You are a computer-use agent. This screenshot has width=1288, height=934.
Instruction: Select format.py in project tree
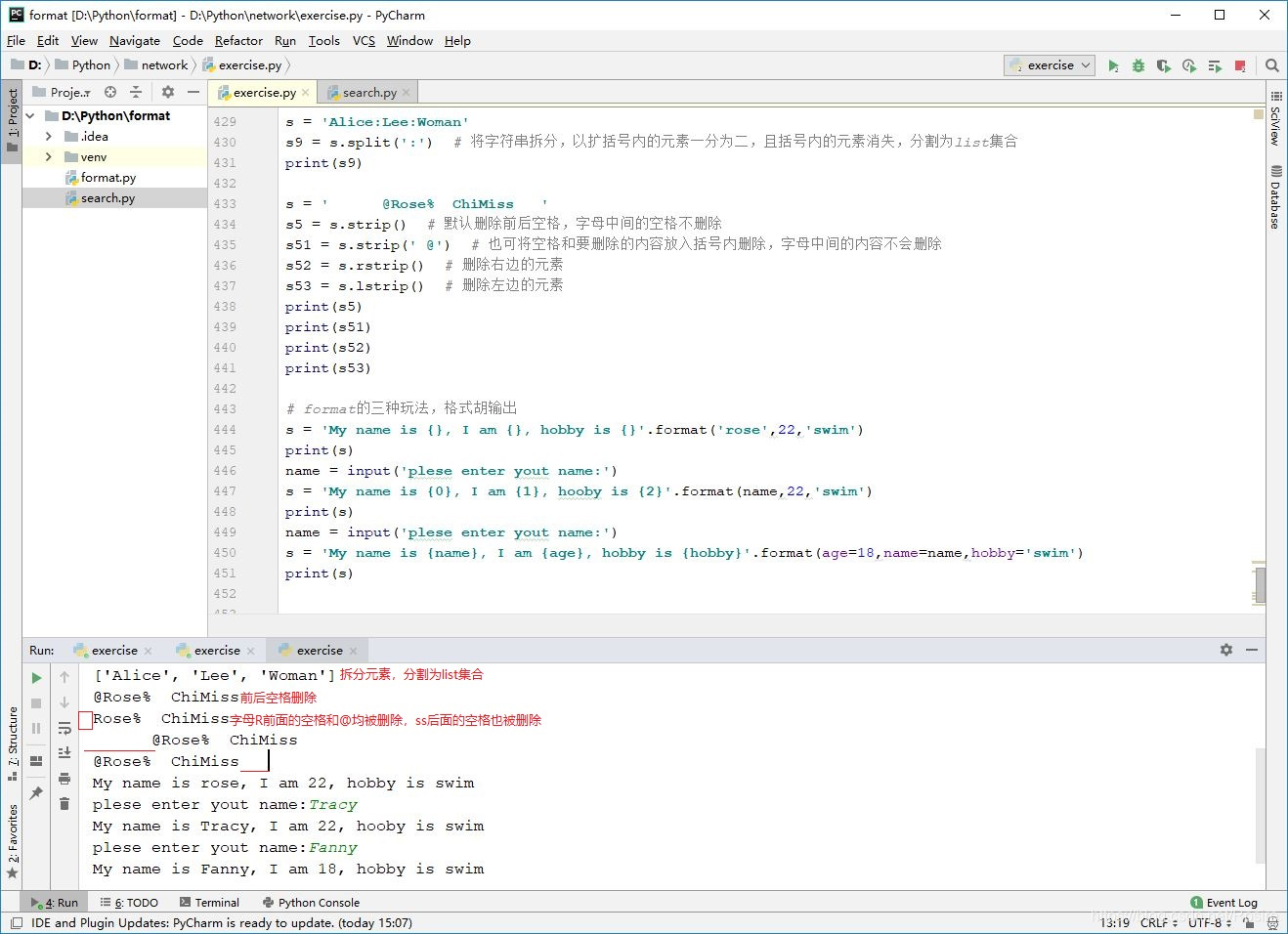pos(107,178)
